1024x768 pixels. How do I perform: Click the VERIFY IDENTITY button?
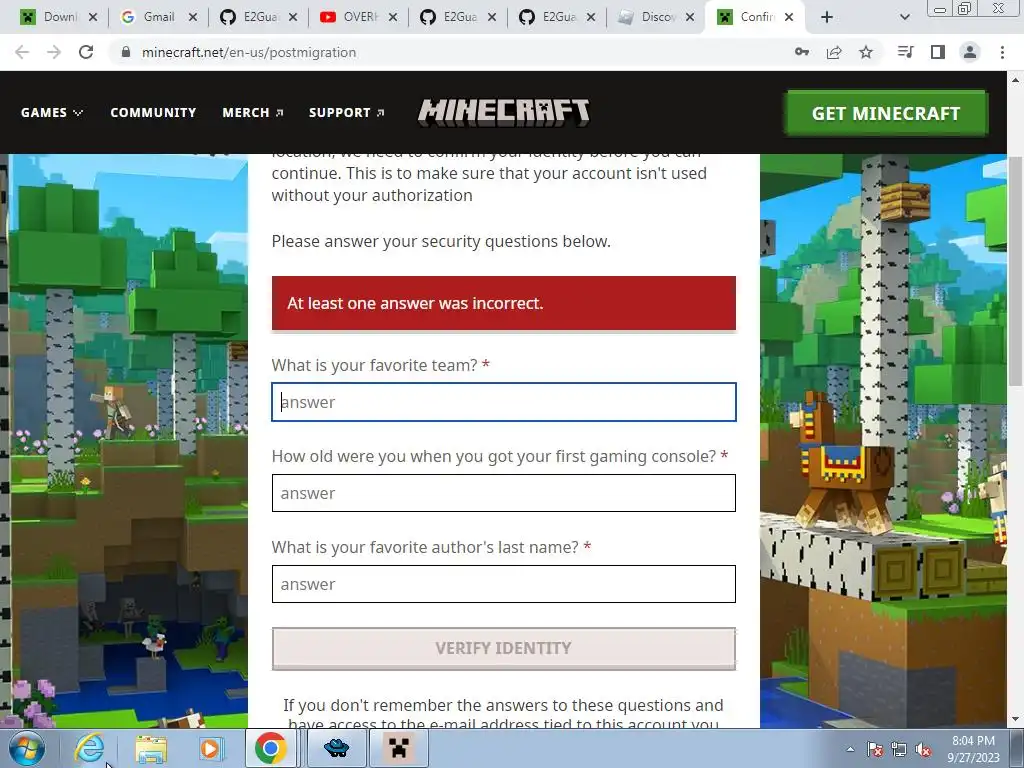tap(504, 648)
